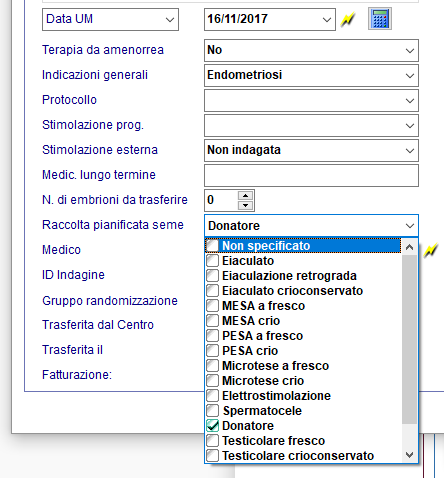Click the list scrollbar down arrow
The height and width of the screenshot is (478, 444).
pyautogui.click(x=410, y=455)
